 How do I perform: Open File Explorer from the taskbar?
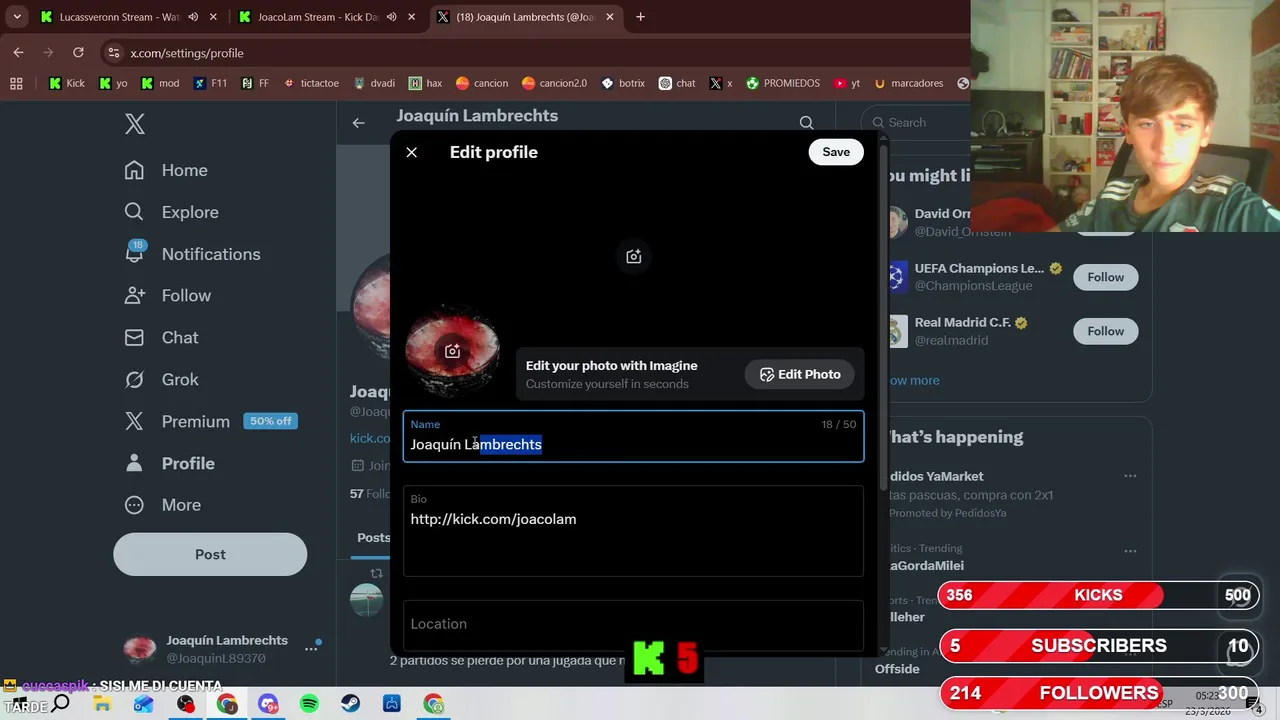(x=102, y=704)
